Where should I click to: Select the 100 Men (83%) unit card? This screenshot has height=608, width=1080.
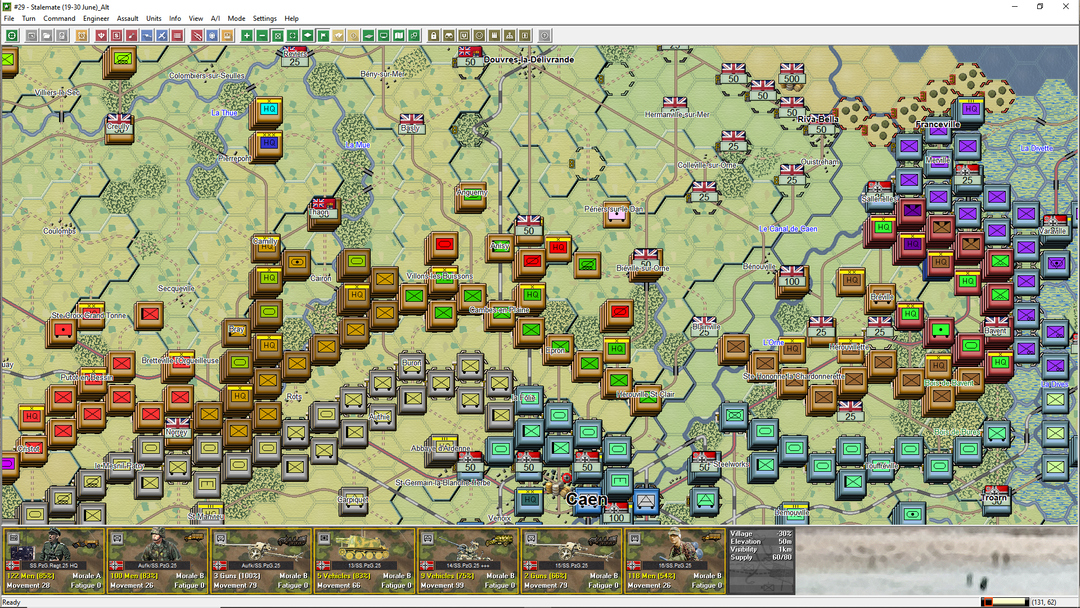click(157, 560)
